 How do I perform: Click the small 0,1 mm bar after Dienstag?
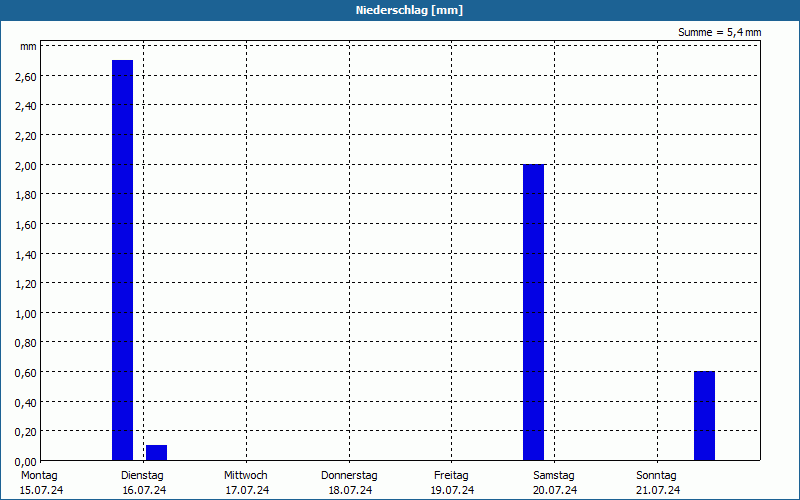coord(157,453)
